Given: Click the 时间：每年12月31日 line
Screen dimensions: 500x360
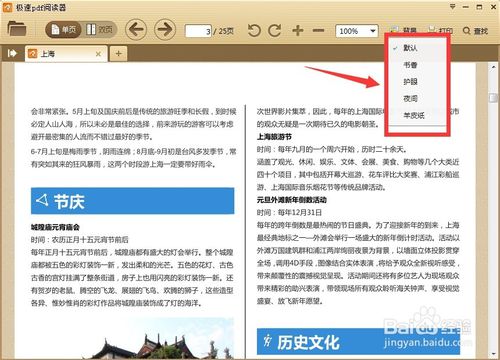Looking at the screenshot, I should [289, 212].
